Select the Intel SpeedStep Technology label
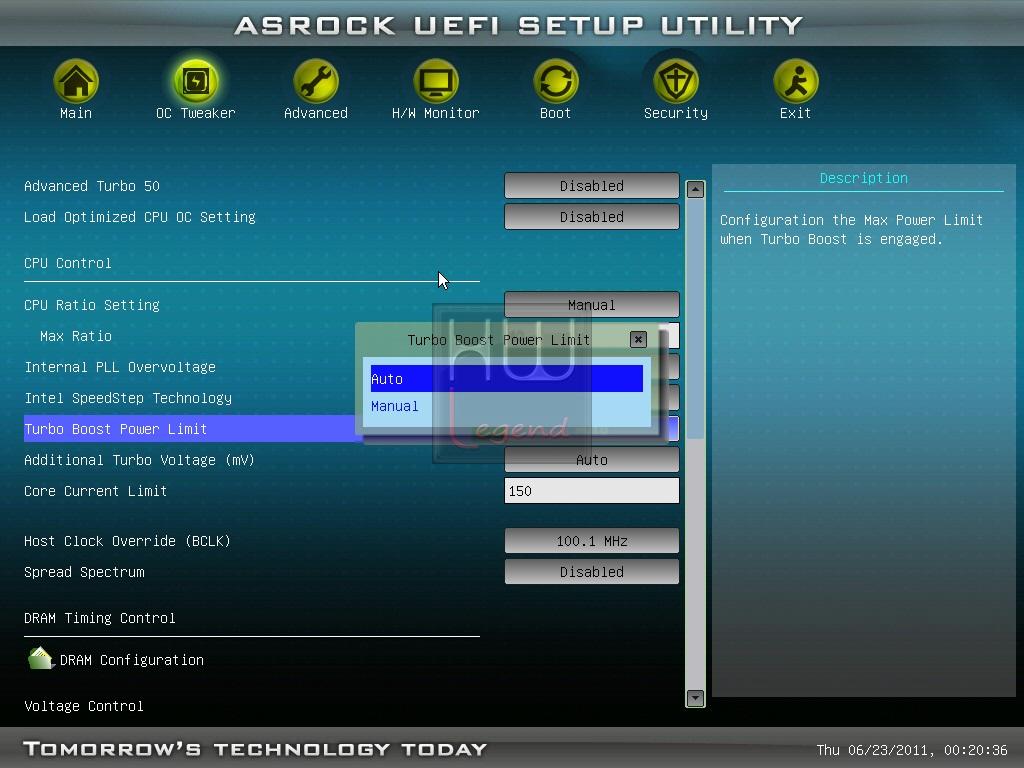The height and width of the screenshot is (768, 1024). point(128,398)
